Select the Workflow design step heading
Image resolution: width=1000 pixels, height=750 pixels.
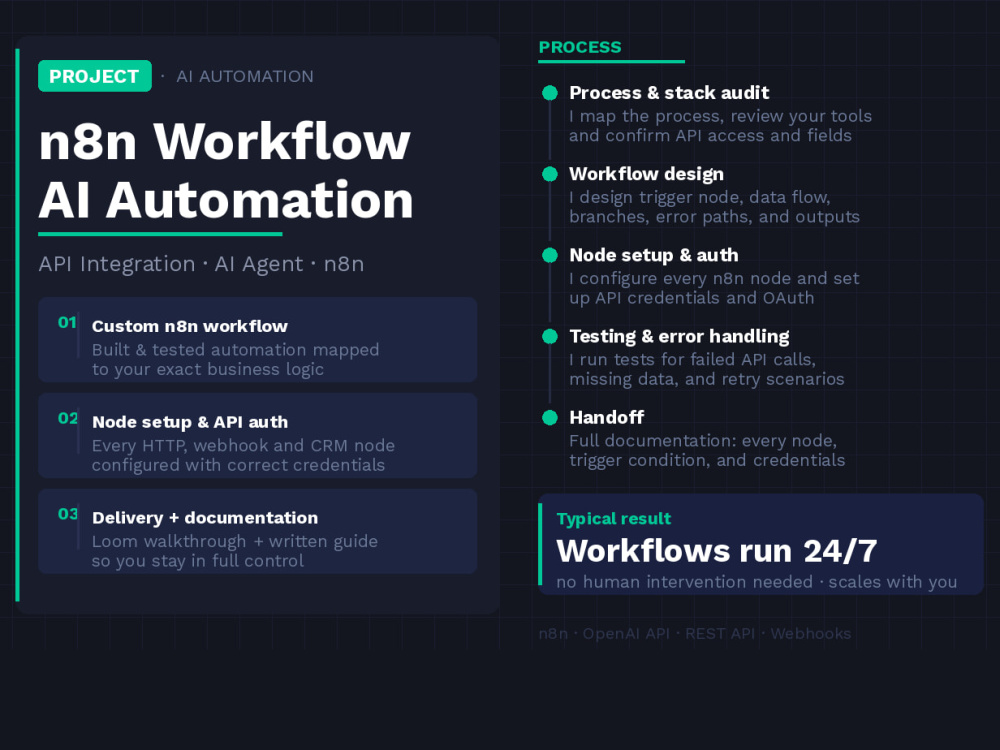[x=646, y=174]
